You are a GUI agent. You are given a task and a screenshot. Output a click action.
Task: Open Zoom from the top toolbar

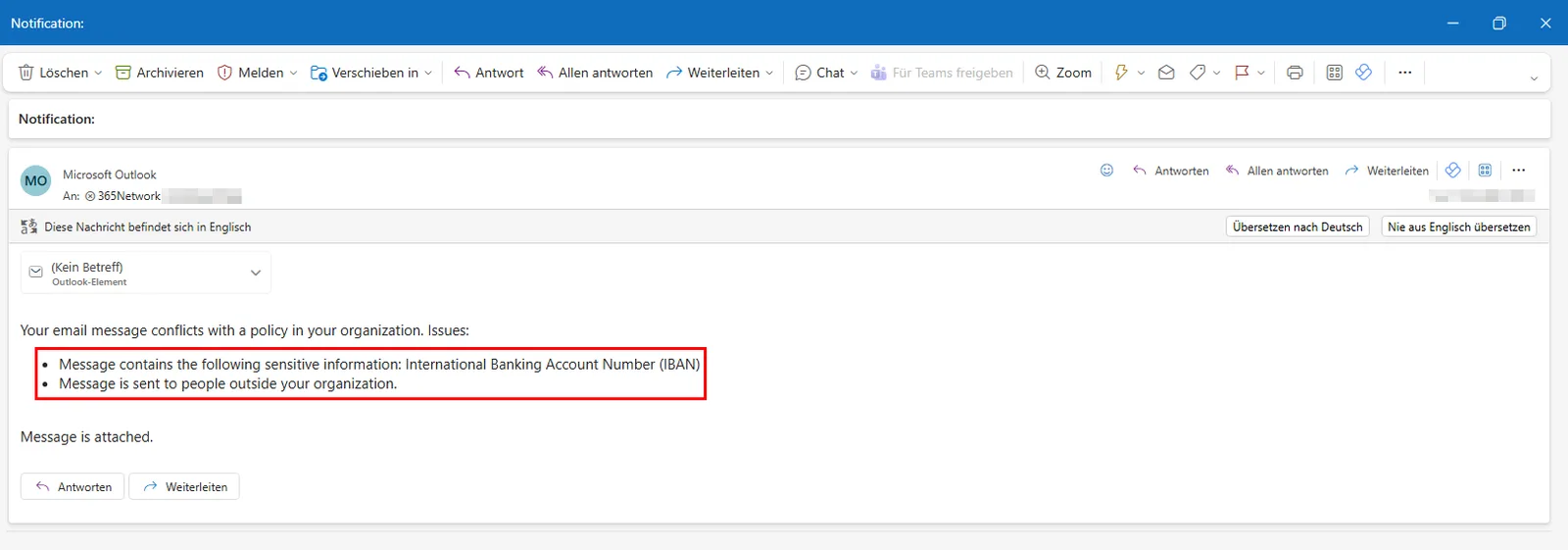point(1063,73)
